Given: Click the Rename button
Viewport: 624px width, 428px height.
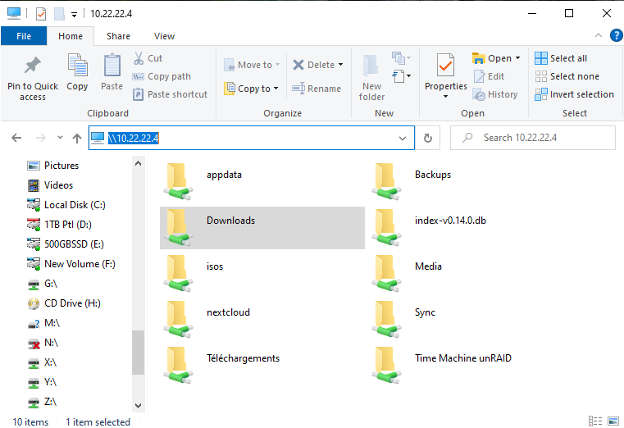Looking at the screenshot, I should coord(316,88).
